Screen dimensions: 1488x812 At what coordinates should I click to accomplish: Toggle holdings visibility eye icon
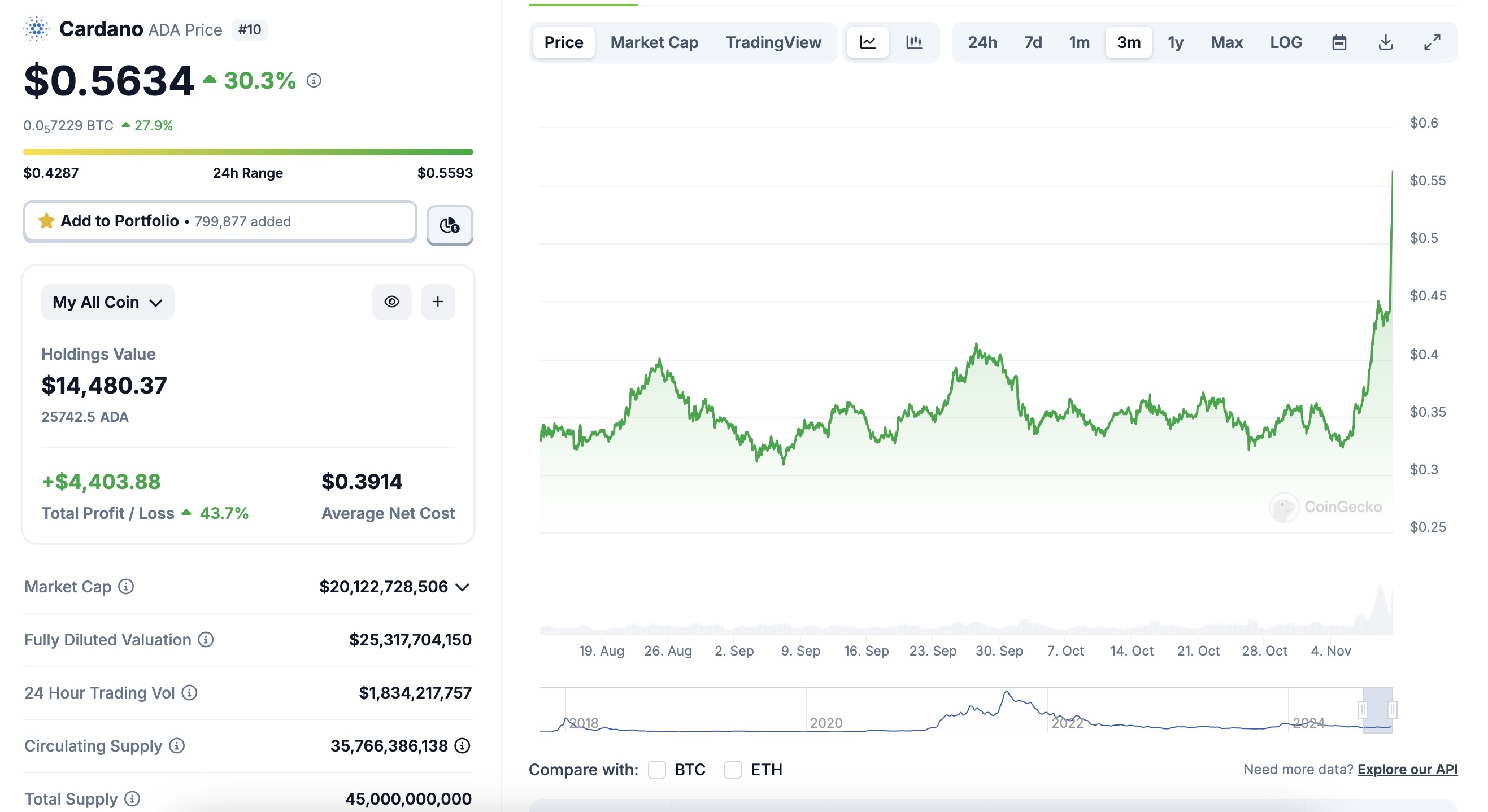click(x=391, y=302)
